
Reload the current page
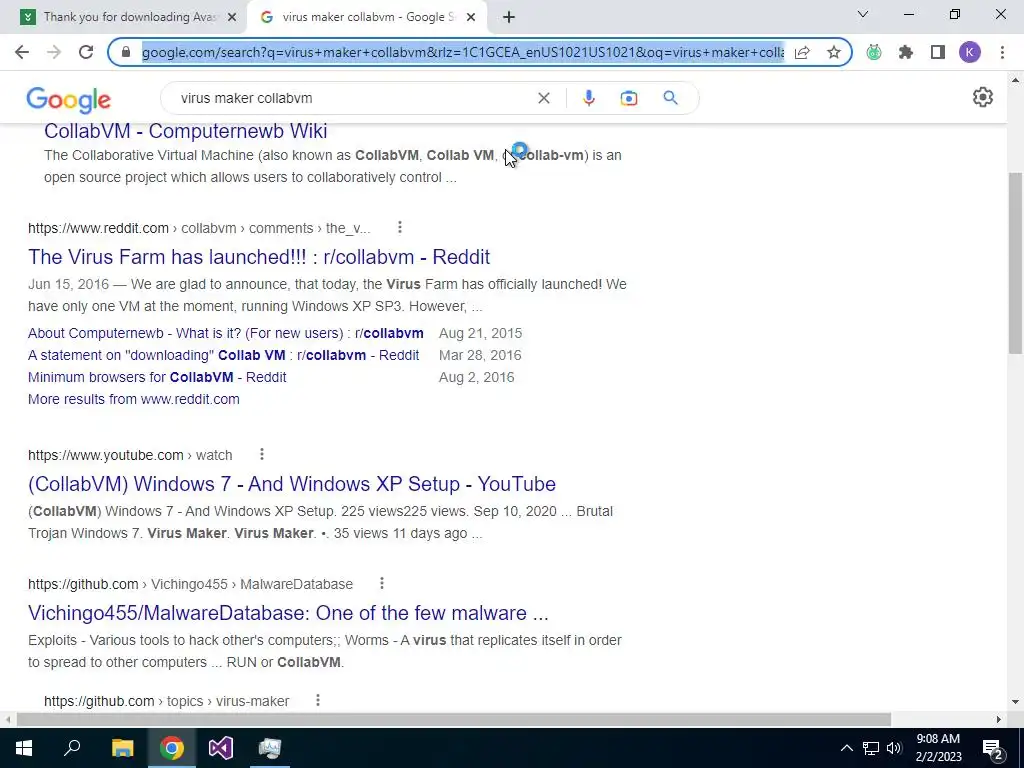(86, 52)
